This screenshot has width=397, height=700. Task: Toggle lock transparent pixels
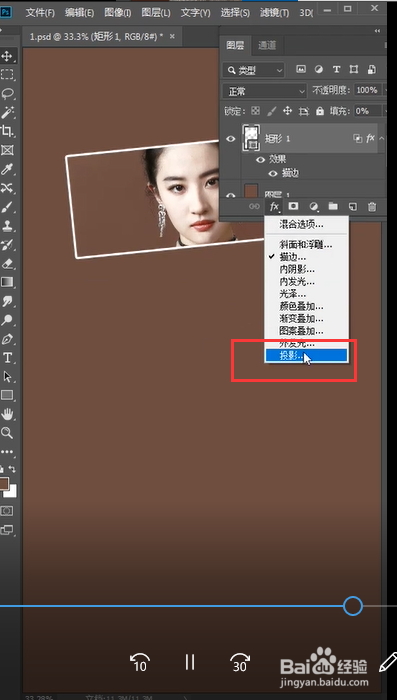tap(255, 111)
